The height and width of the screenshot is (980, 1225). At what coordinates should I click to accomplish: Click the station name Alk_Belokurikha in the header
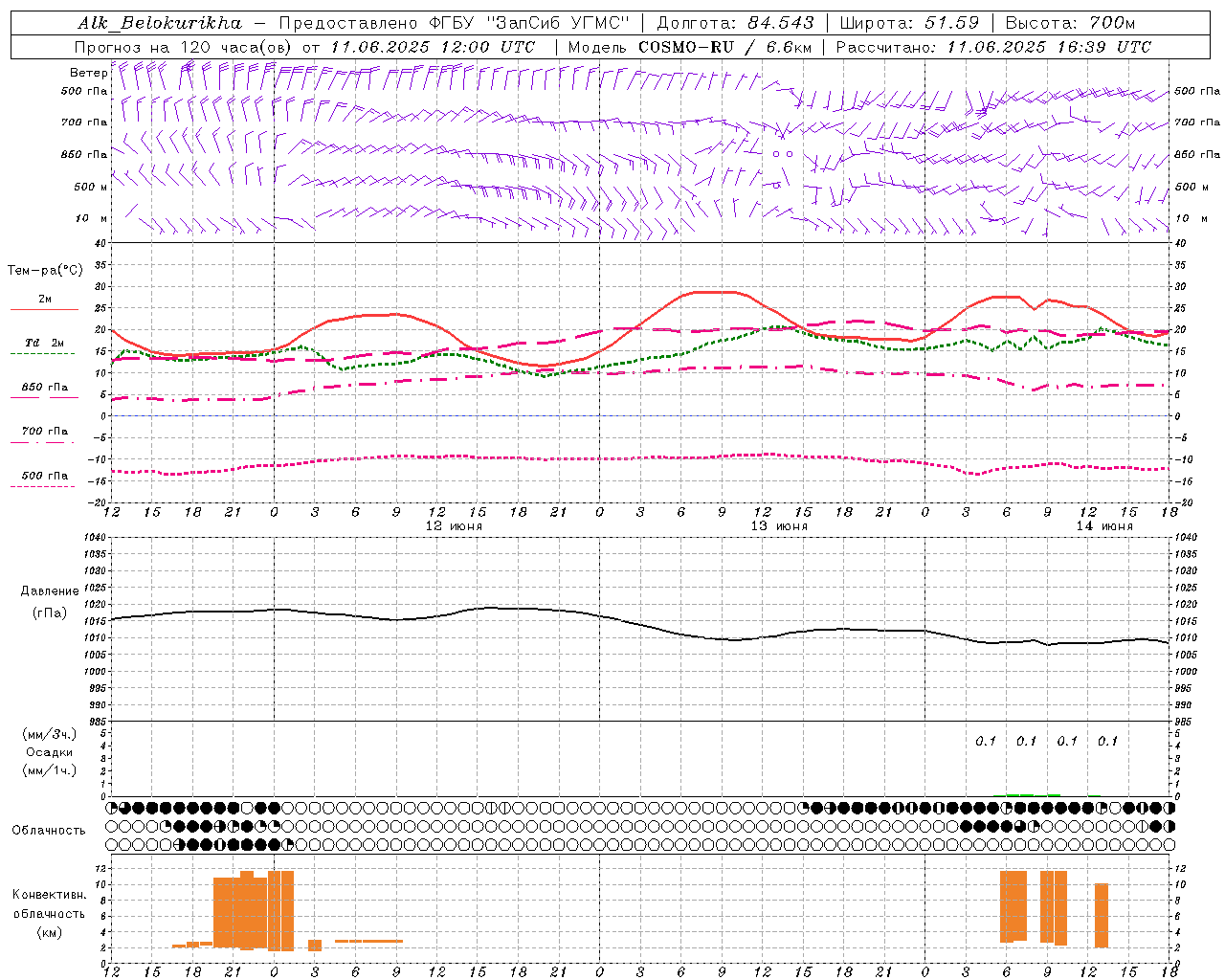click(x=160, y=23)
